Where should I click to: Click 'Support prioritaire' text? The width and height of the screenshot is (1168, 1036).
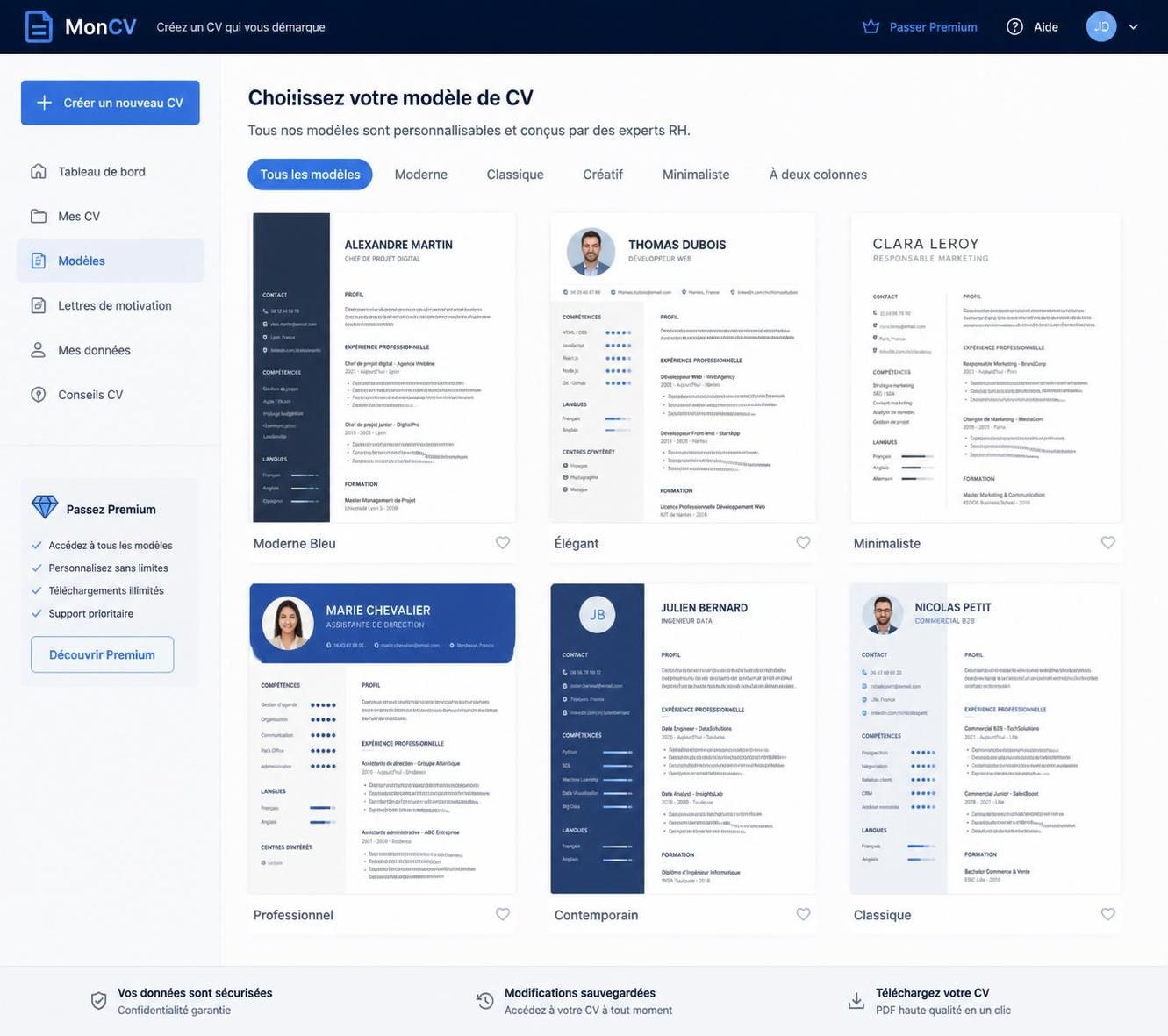(x=91, y=614)
